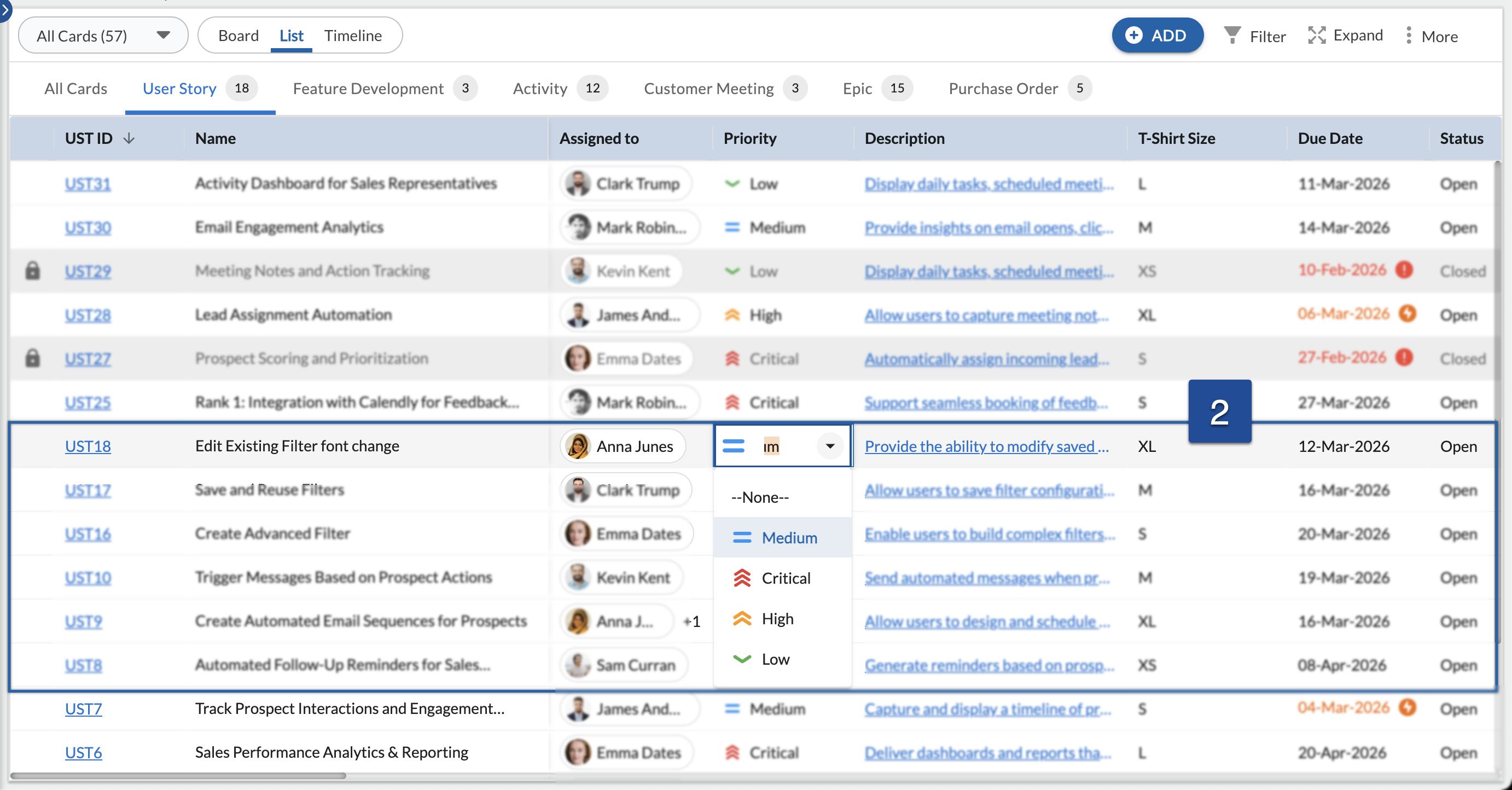Click the horizontal scrollbar at table bottom
The image size is (1512, 790).
tap(178, 775)
